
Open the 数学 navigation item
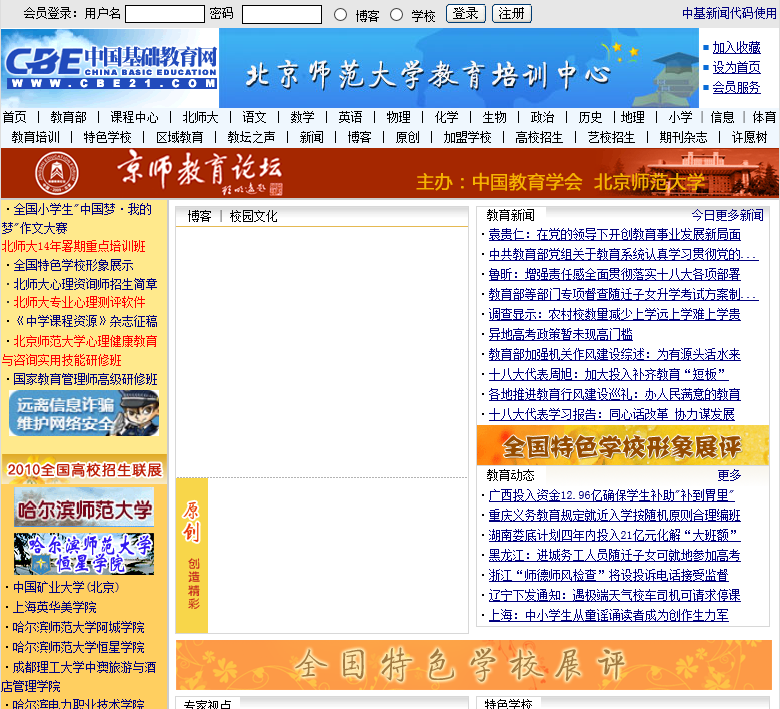302,117
